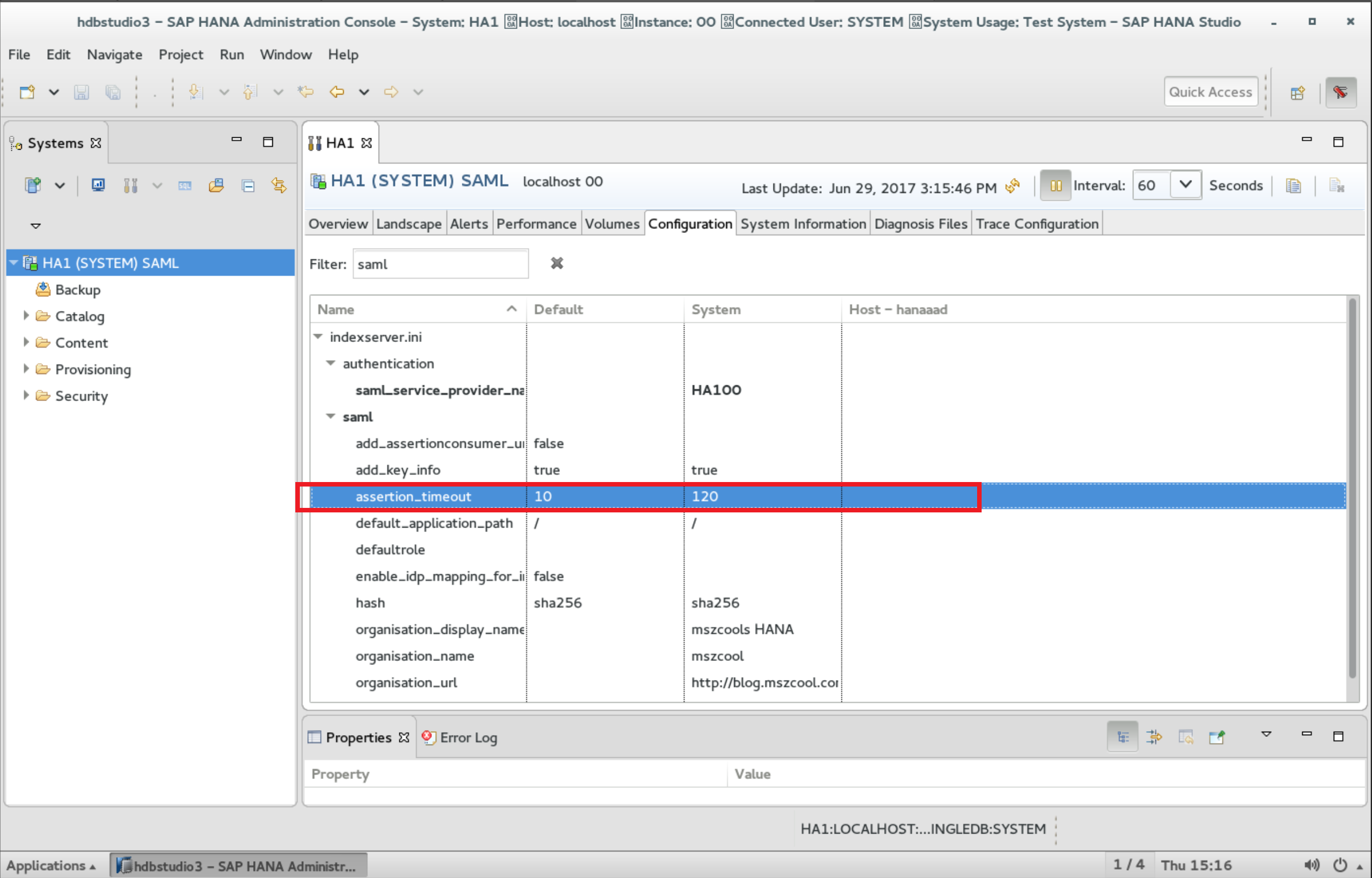The height and width of the screenshot is (878, 1372).
Task: Switch to the Diagnosis Files tab
Action: pos(920,224)
